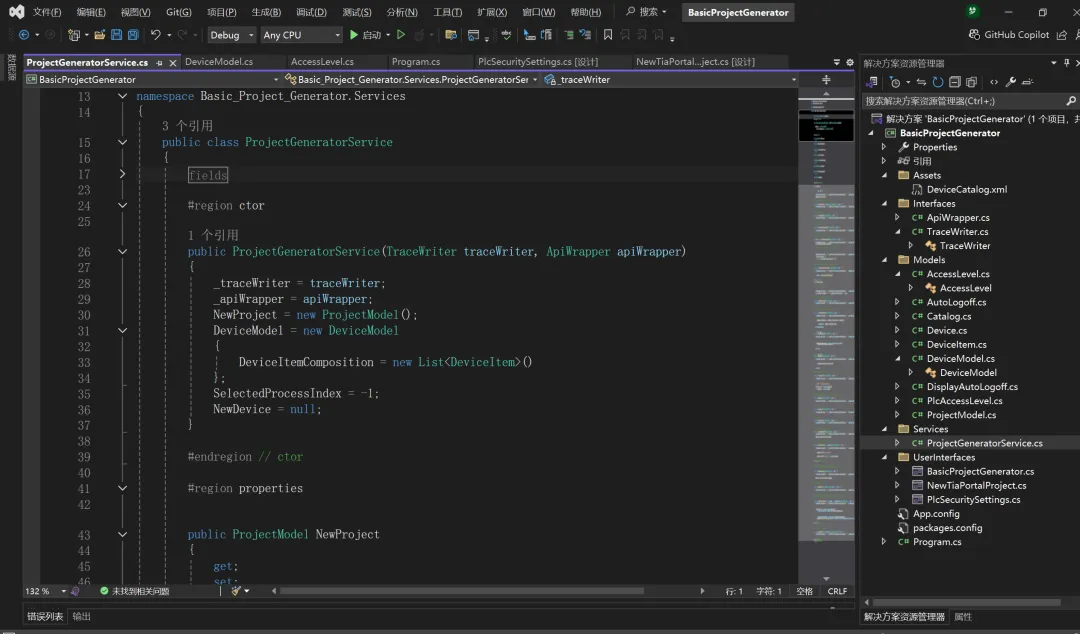Viewport: 1080px width, 634px height.
Task: Open the Git(G) menu
Action: [179, 12]
